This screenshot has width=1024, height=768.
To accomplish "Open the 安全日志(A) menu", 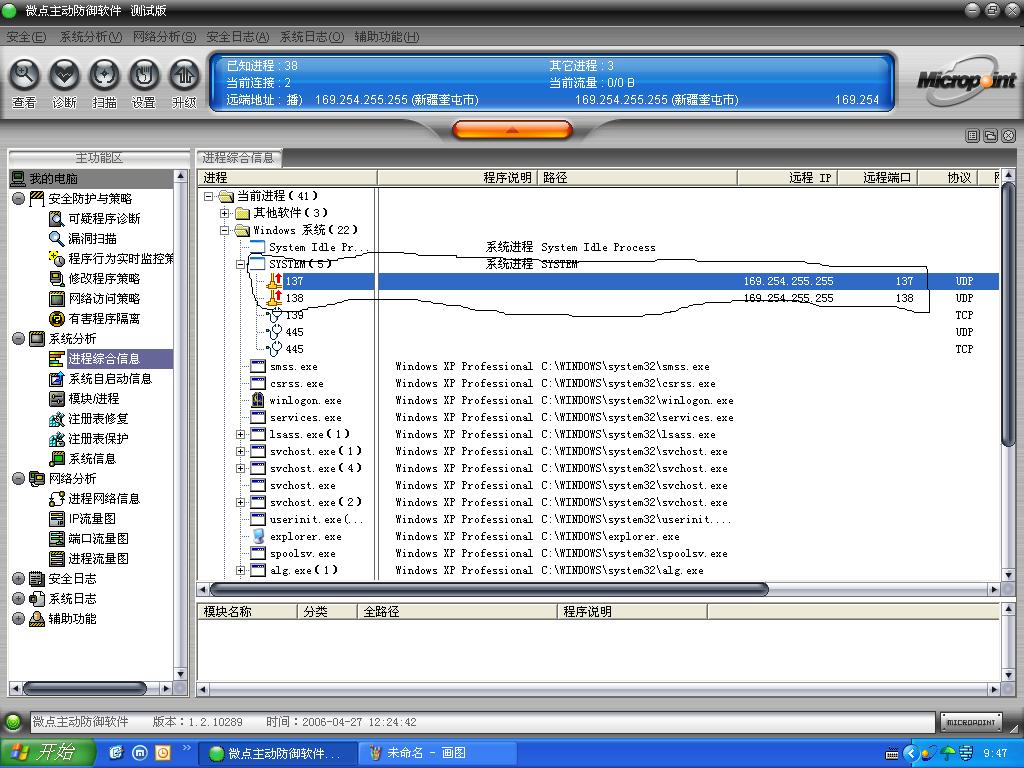I will [238, 37].
